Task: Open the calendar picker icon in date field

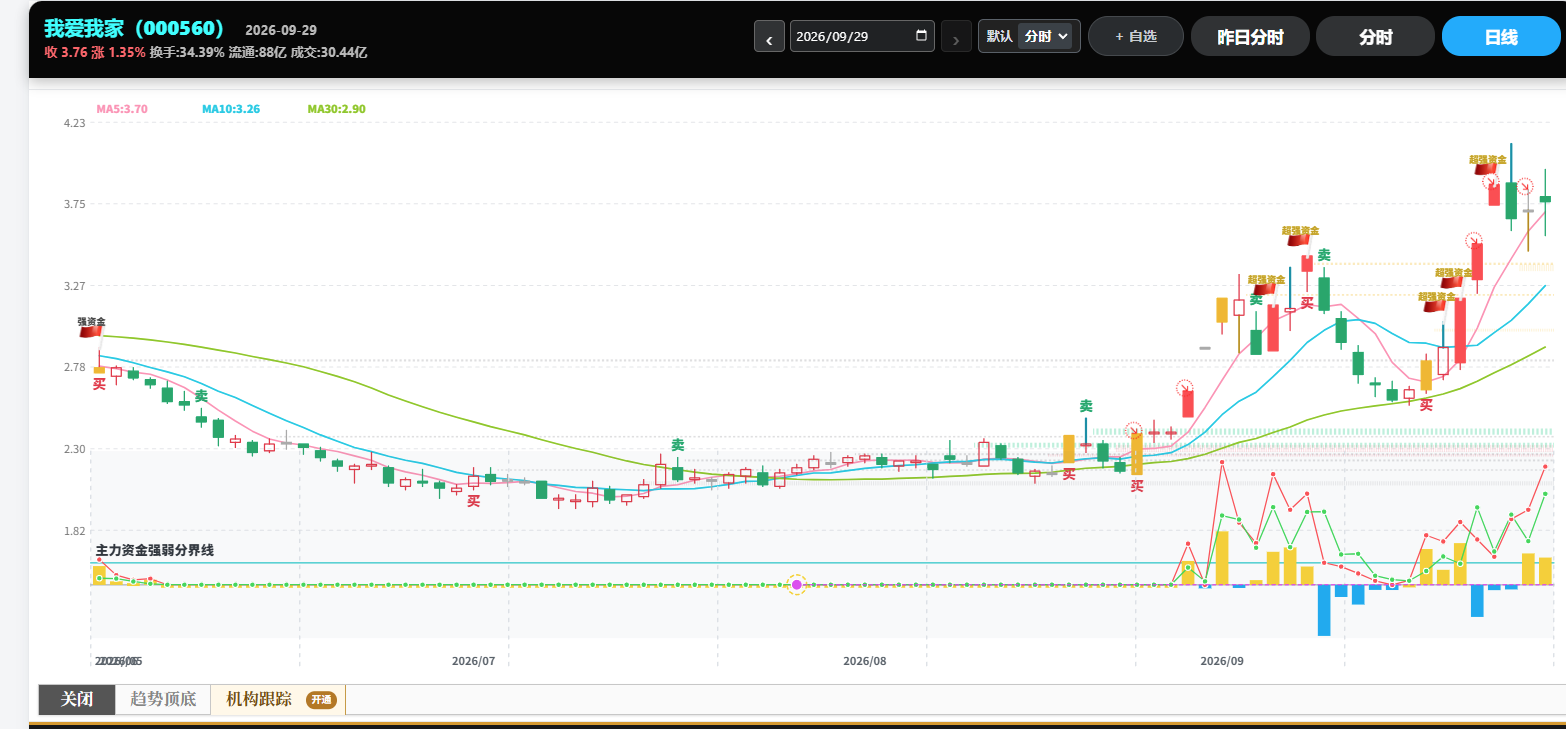Action: click(921, 36)
